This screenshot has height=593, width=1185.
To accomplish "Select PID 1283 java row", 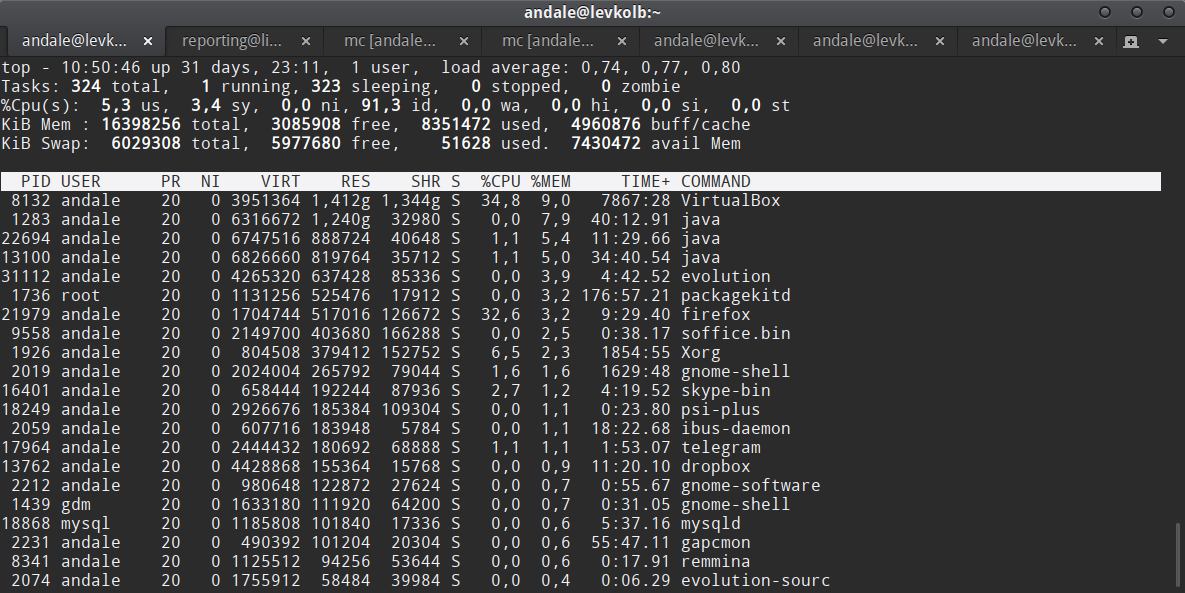I will click(580, 219).
